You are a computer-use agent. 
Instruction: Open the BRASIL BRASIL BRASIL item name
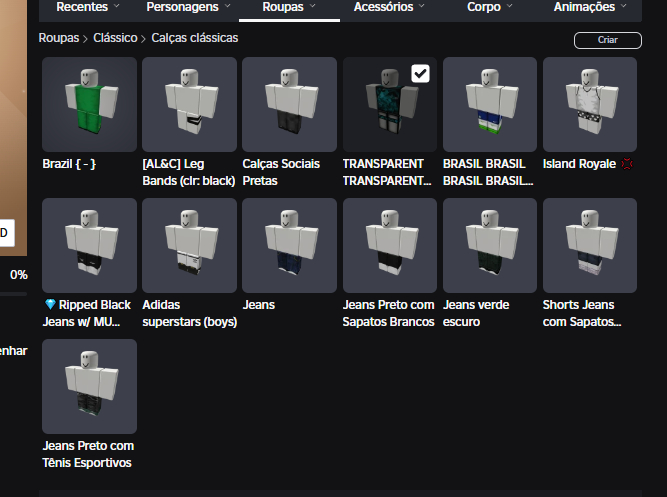488,172
